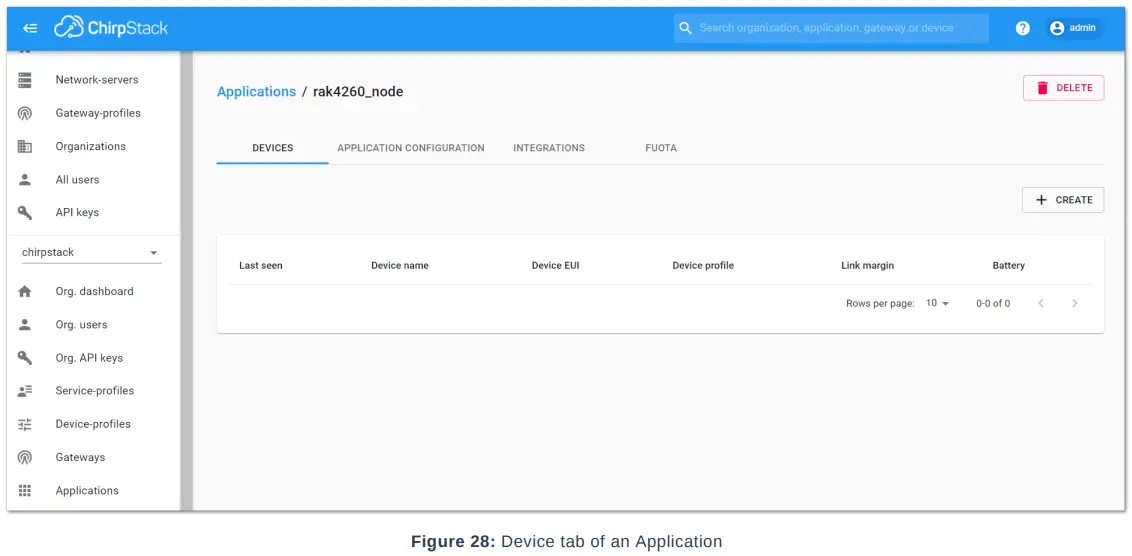The image size is (1132, 556).
Task: Click the admin user avatar icon
Action: click(x=1057, y=28)
